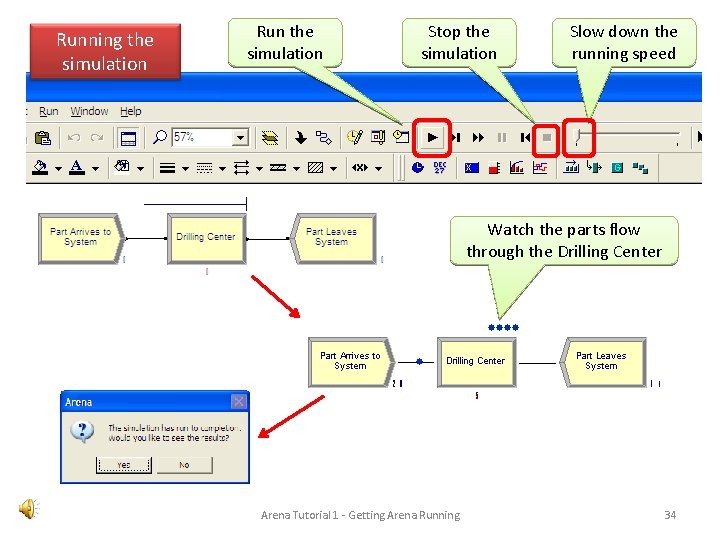
Task: Click the Fast-Forward button
Action: pos(478,137)
